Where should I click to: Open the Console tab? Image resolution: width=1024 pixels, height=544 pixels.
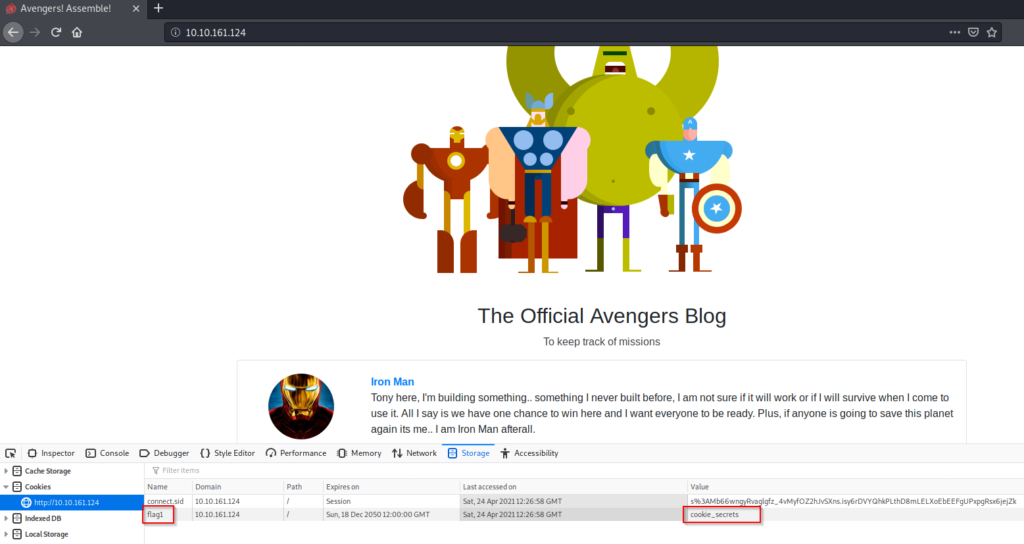tap(107, 453)
